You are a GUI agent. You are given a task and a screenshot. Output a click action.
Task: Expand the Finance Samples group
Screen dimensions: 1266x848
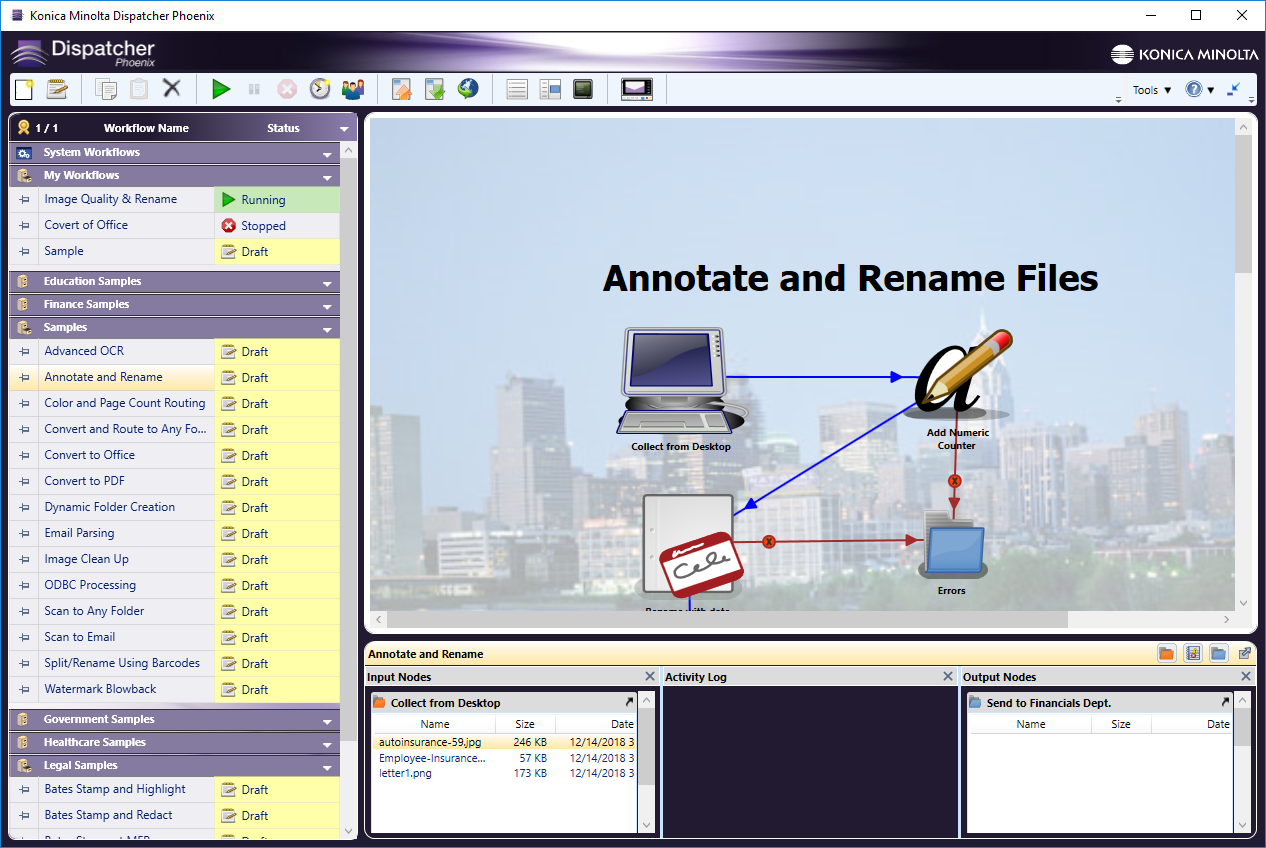[327, 307]
